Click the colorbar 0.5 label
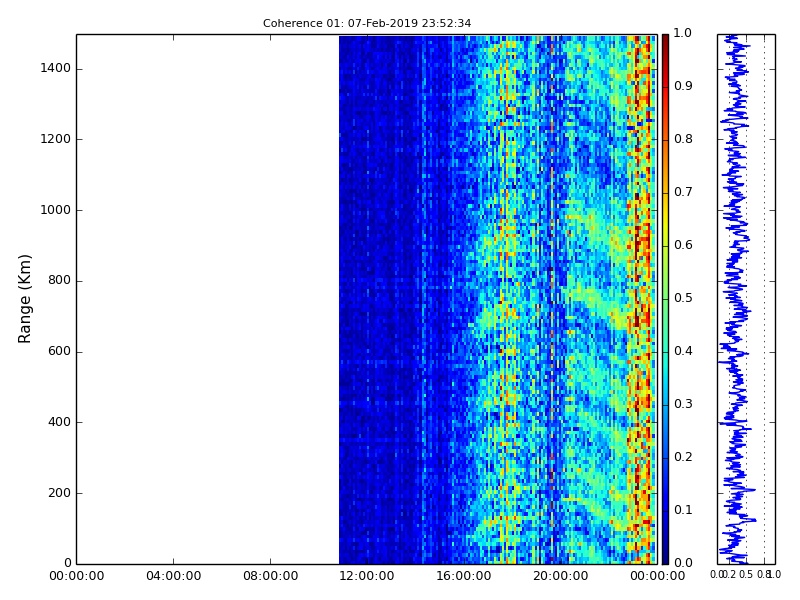 (x=683, y=298)
